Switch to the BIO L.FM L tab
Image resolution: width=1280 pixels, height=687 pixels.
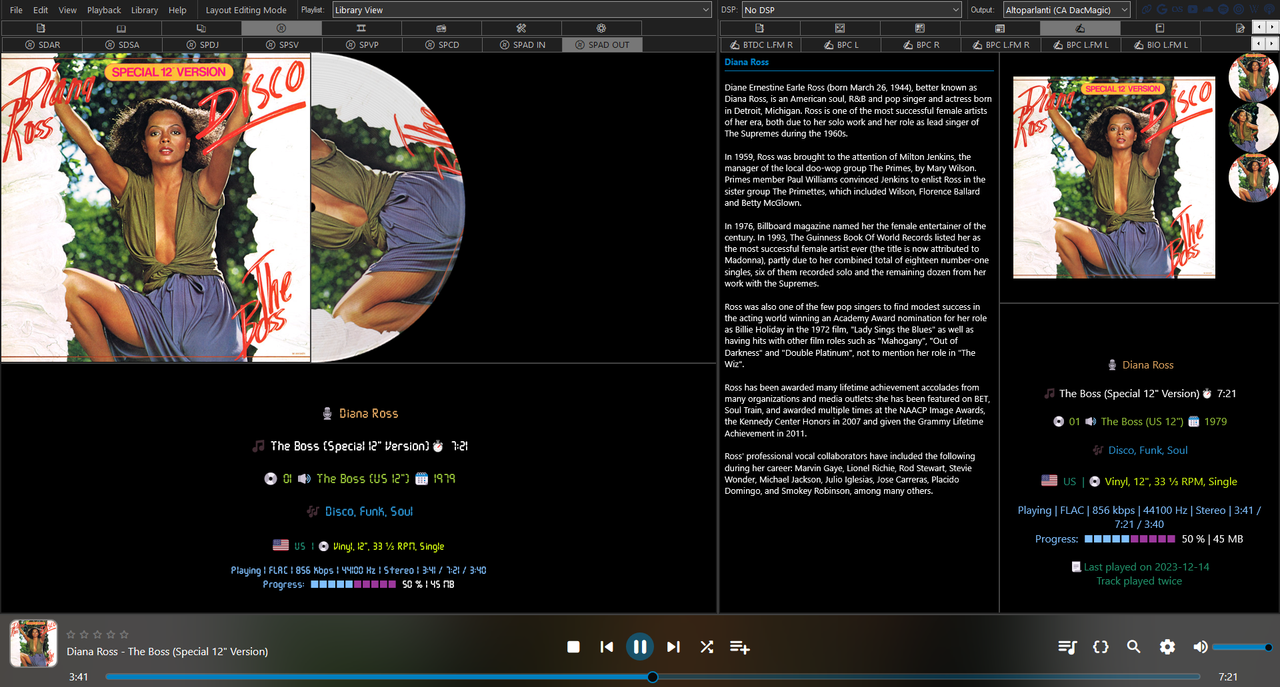[x=1161, y=45]
